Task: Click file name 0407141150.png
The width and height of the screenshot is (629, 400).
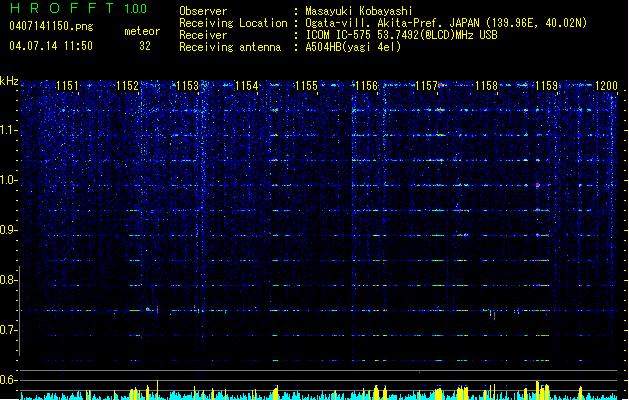Action: click(x=51, y=26)
